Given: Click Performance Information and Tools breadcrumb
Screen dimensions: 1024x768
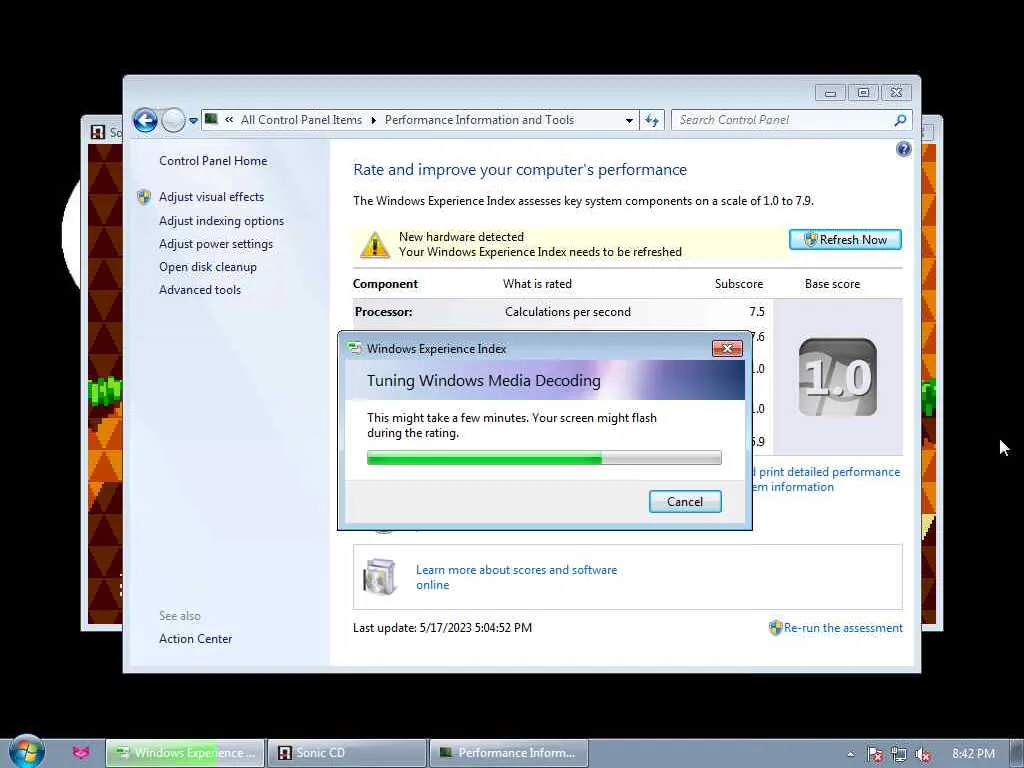Looking at the screenshot, I should pyautogui.click(x=479, y=120).
